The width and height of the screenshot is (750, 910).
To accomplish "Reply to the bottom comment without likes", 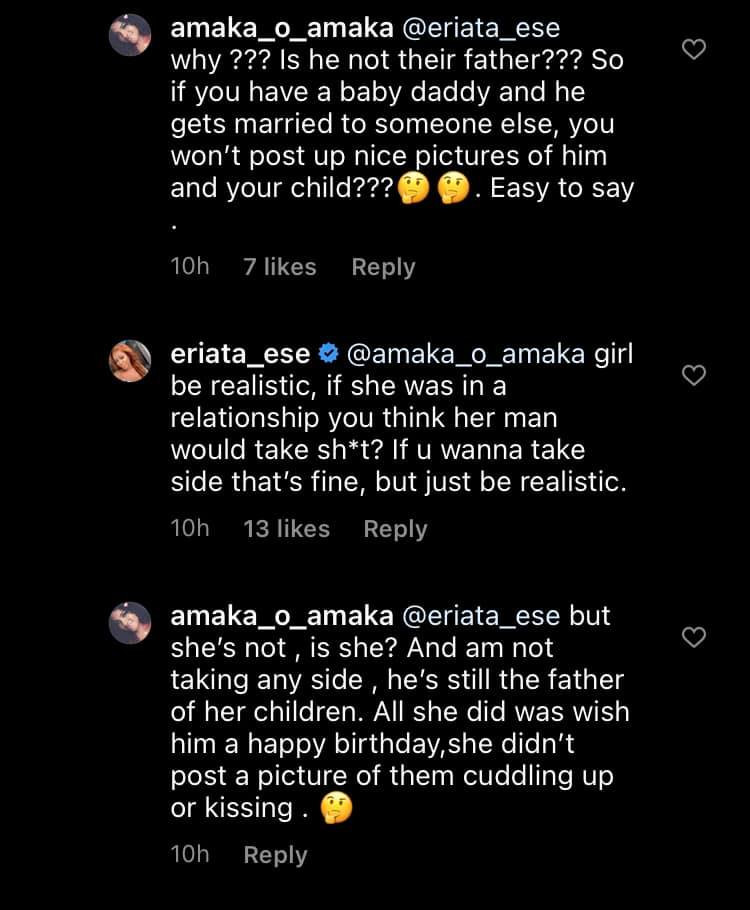I will [275, 855].
